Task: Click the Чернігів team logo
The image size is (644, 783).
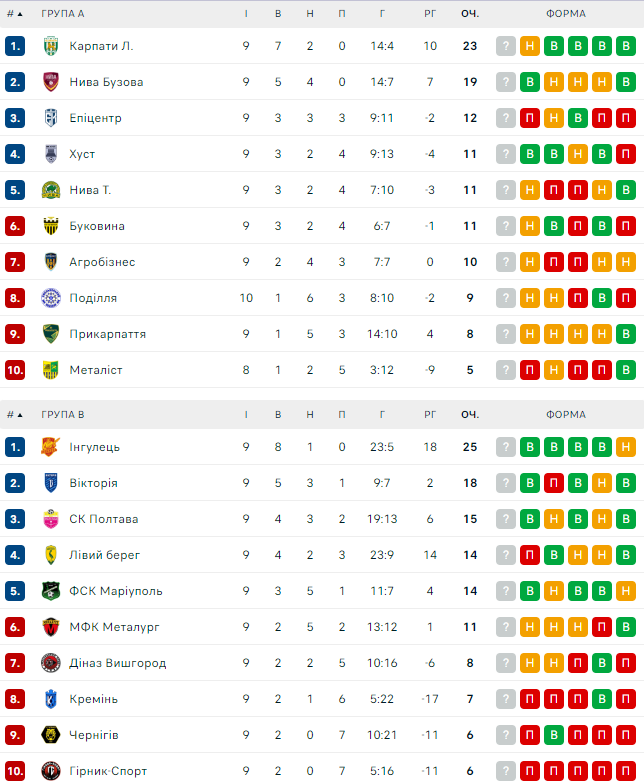Action: click(51, 735)
